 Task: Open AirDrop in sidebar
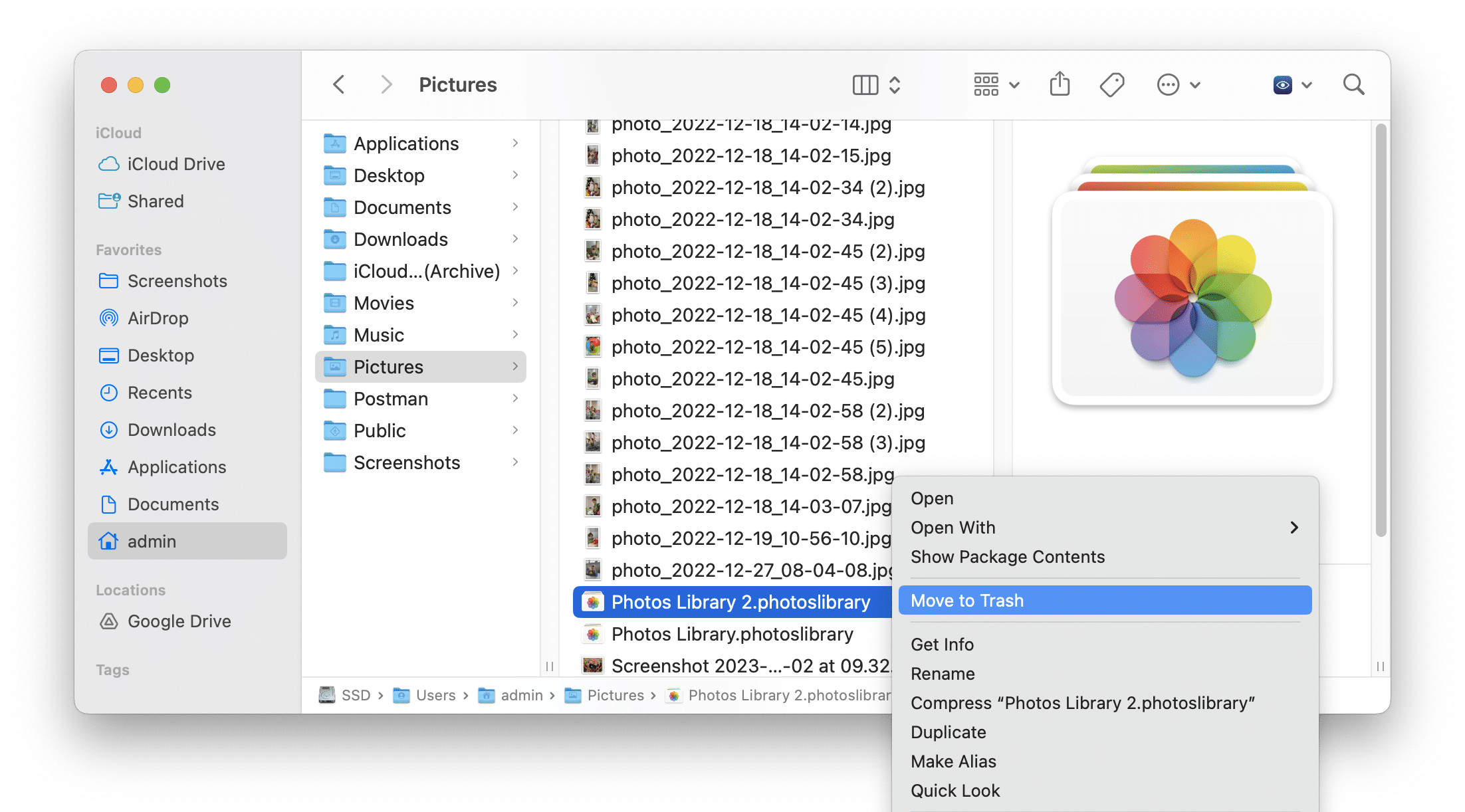(155, 318)
